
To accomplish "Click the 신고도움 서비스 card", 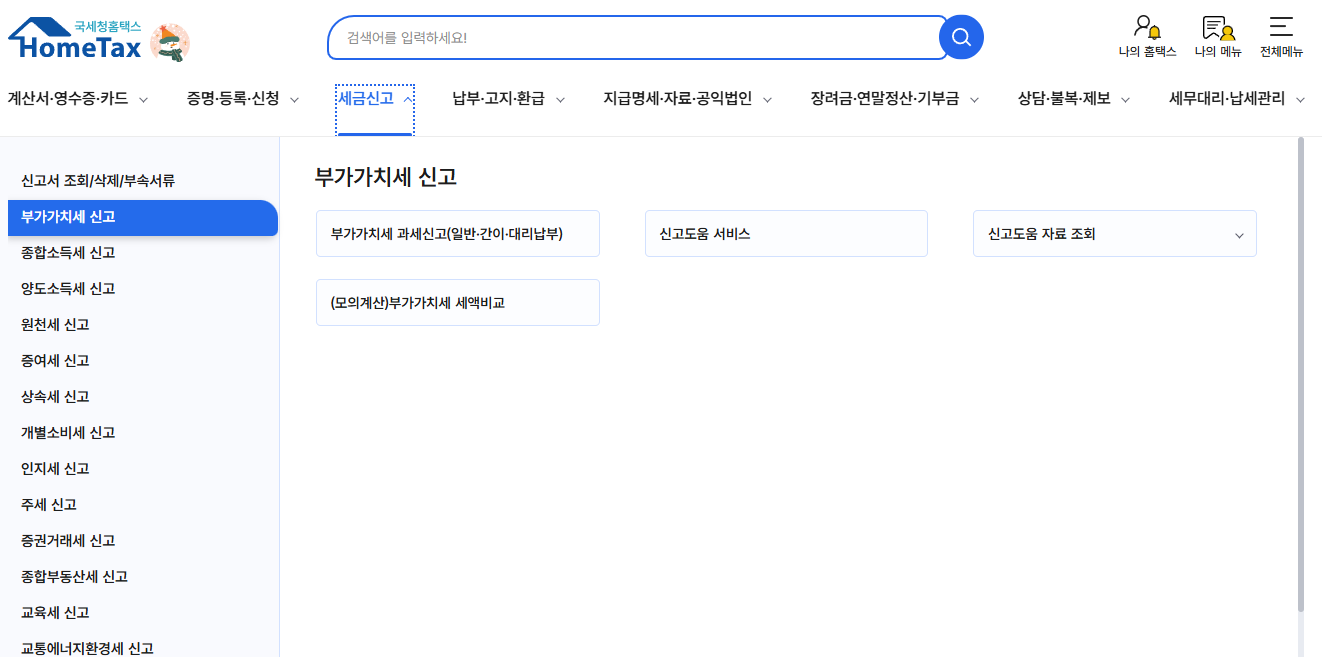I will tap(785, 233).
